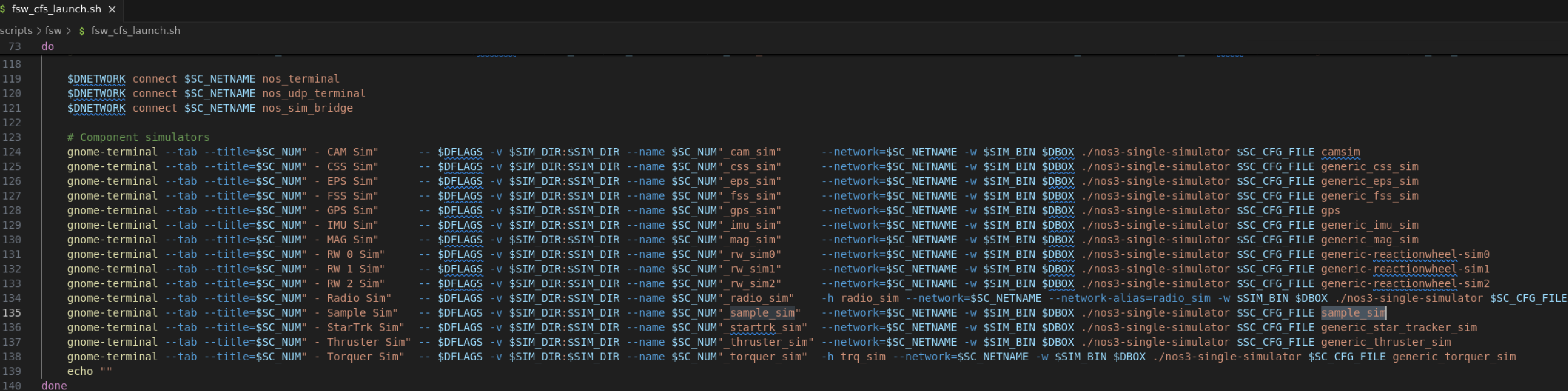Open the scripts breadcrumb folder
Screen dimensions: 1568x391
[x=16, y=30]
